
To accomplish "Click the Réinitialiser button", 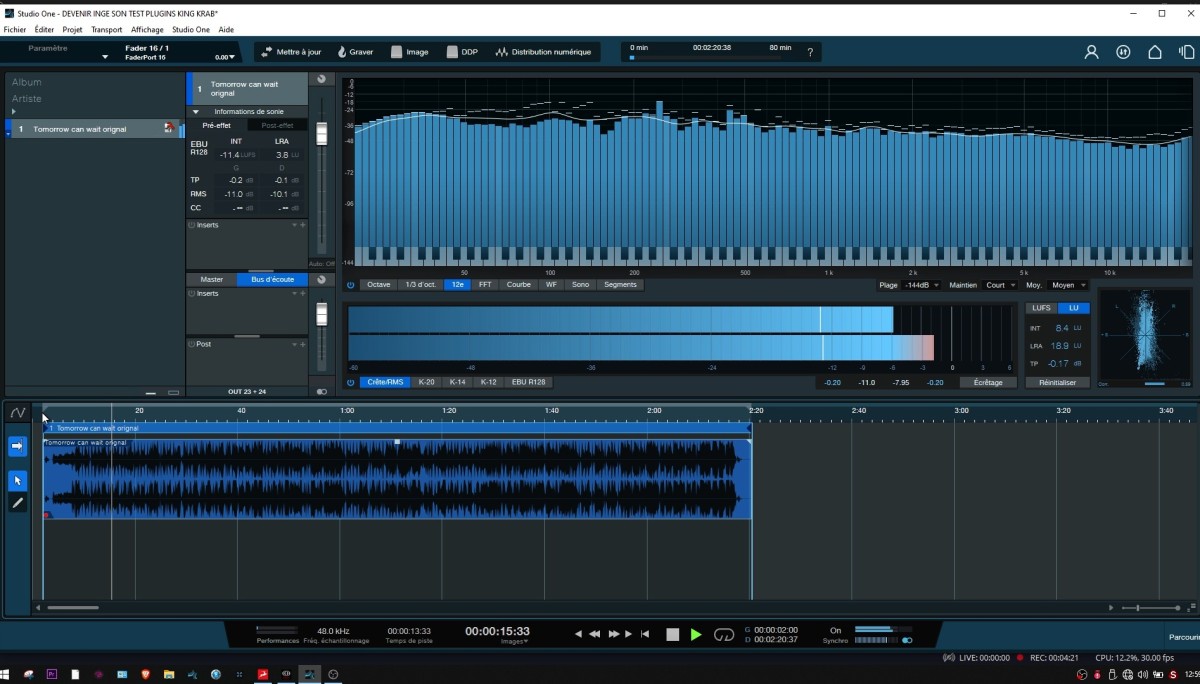I will point(1057,382).
